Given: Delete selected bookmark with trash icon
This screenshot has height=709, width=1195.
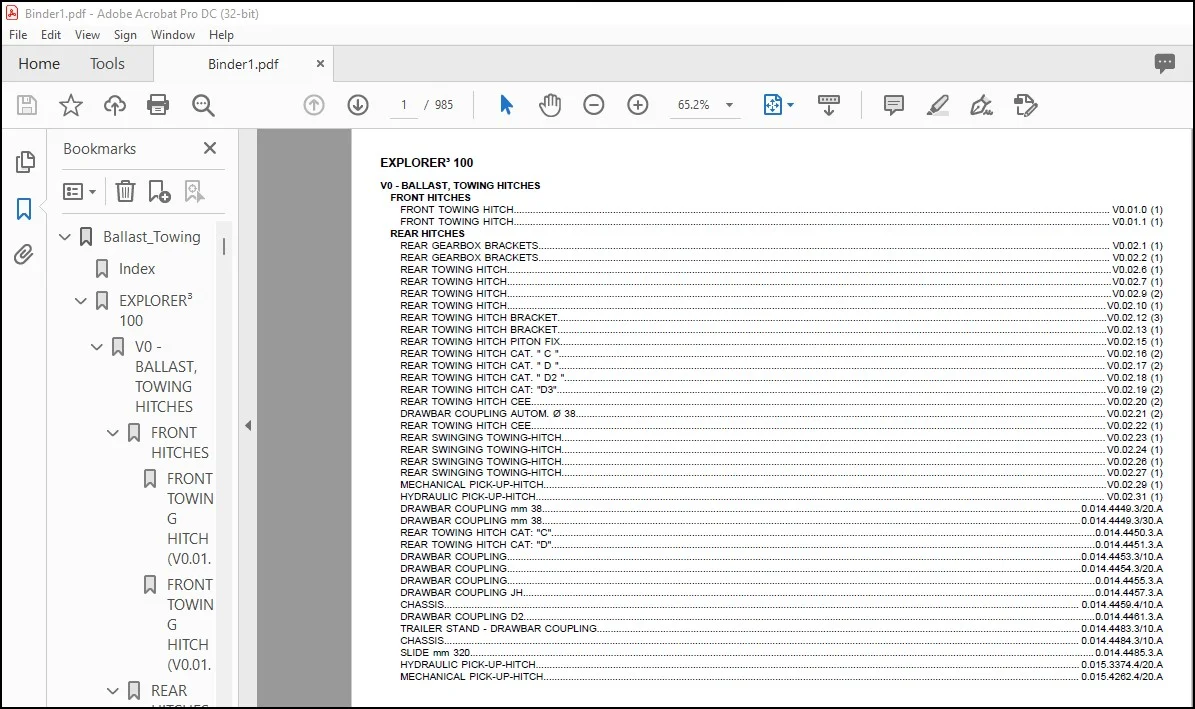Looking at the screenshot, I should 125,191.
